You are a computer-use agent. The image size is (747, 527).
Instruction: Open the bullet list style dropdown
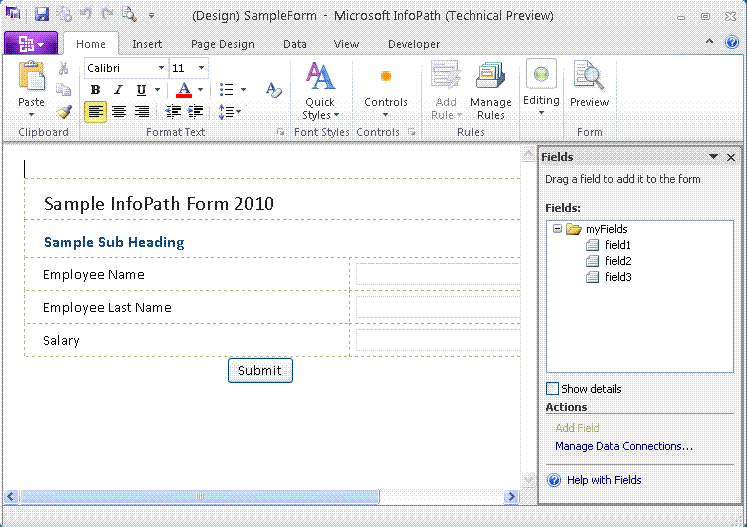click(x=243, y=90)
